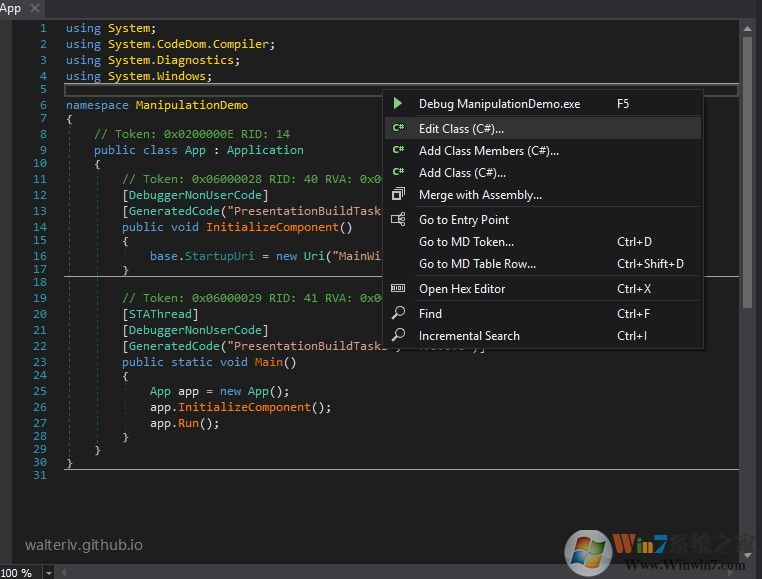Select Go to MD Table Row option
This screenshot has width=762, height=579.
477,264
